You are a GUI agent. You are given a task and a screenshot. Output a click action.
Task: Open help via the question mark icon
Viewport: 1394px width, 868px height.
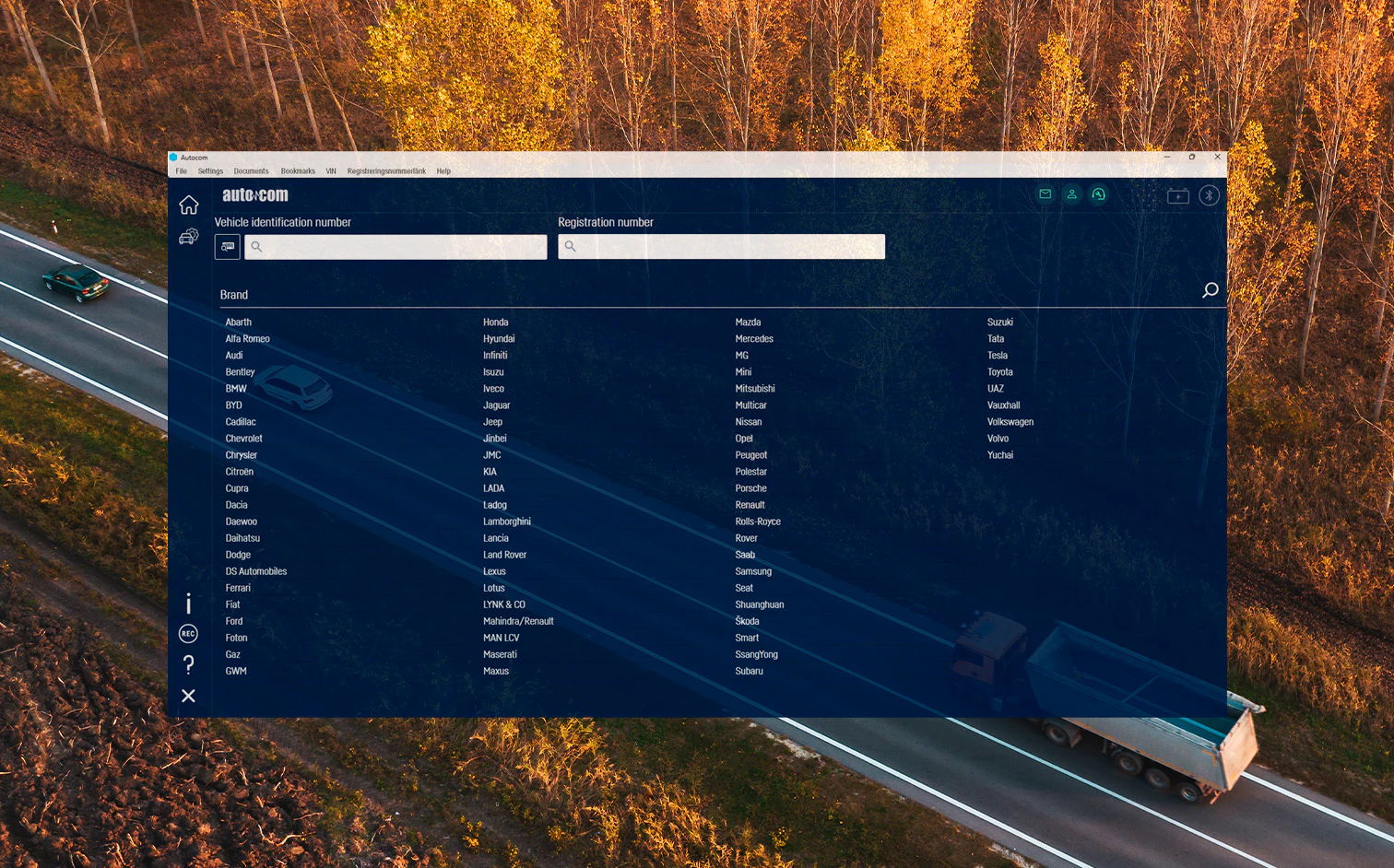click(x=188, y=664)
